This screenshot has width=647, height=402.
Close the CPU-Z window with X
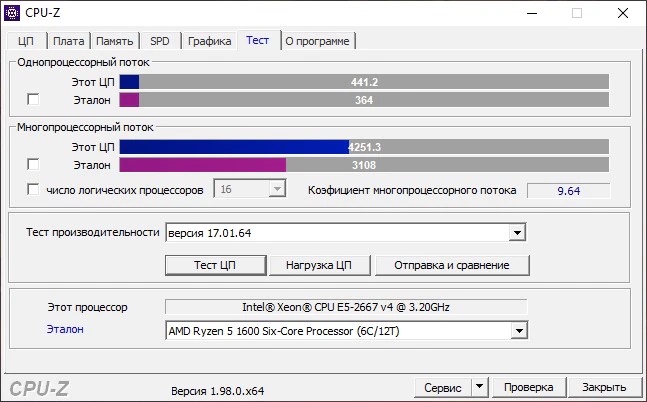[x=623, y=13]
